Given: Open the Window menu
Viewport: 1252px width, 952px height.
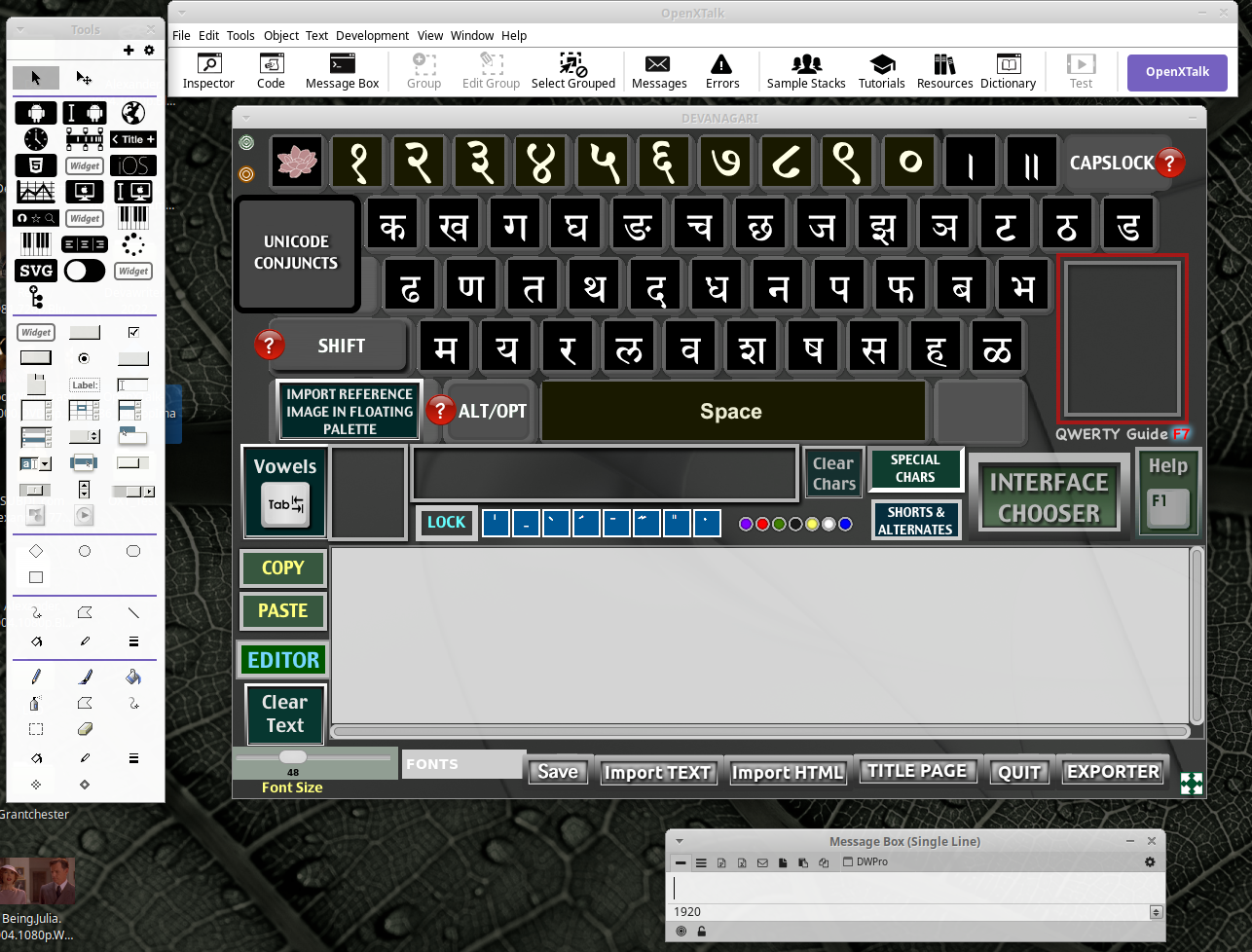Looking at the screenshot, I should [x=472, y=35].
